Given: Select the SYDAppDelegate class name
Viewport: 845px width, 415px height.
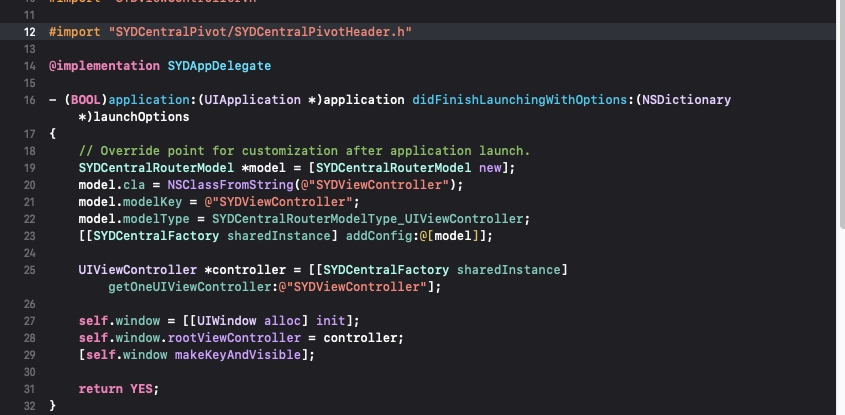Looking at the screenshot, I should click(x=218, y=65).
